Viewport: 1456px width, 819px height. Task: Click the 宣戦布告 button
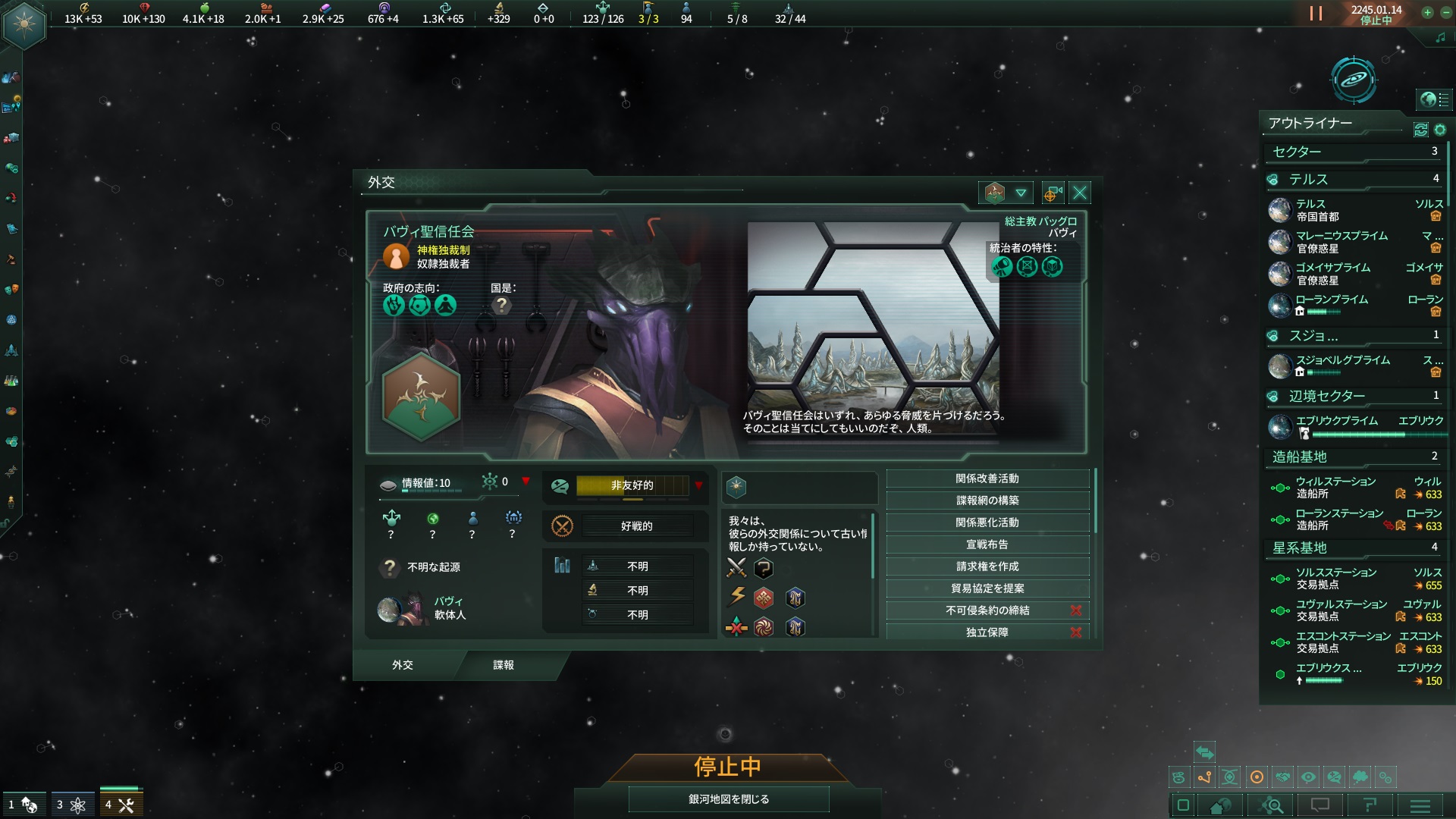pyautogui.click(x=987, y=544)
